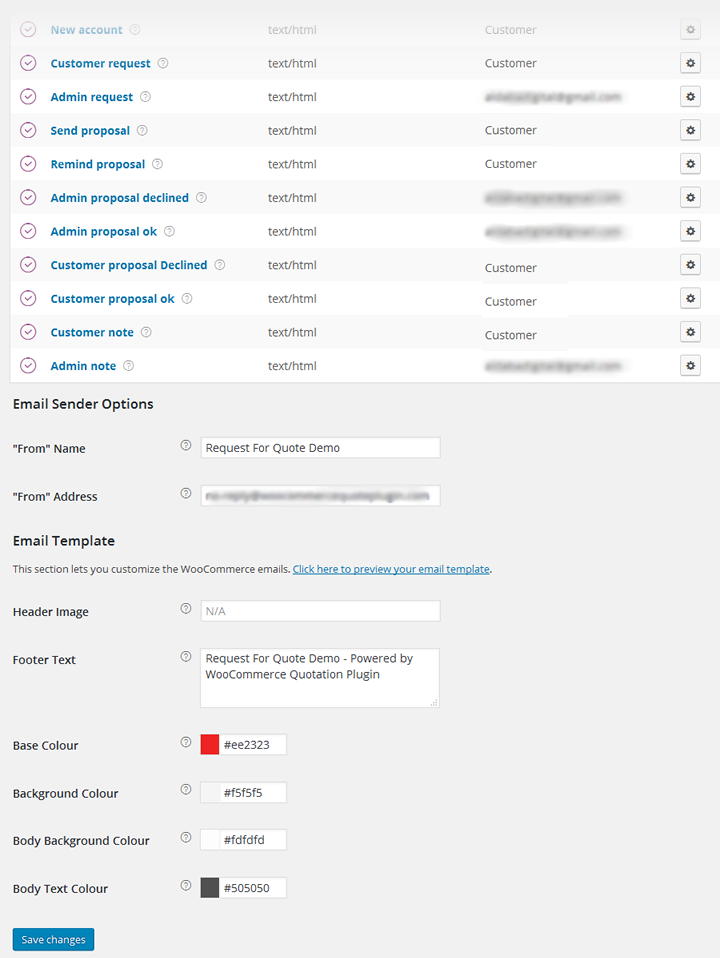Toggle enabled checkmark for Admin proposal declined
This screenshot has height=958, width=720.
click(x=28, y=198)
